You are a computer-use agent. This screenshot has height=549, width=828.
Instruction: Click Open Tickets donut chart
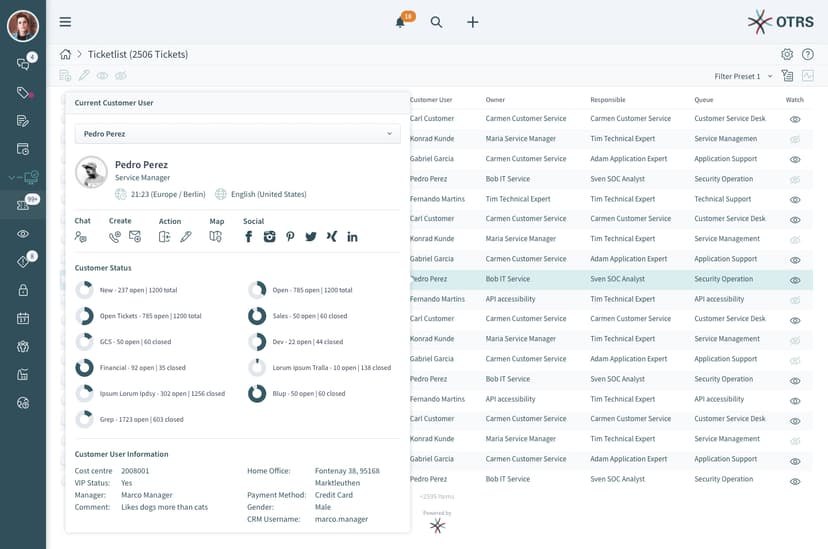click(x=84, y=316)
